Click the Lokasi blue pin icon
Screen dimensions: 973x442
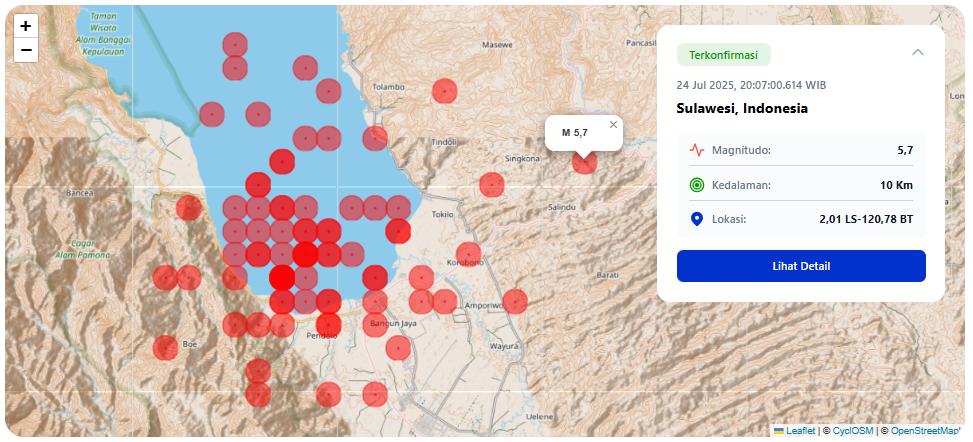coord(697,219)
